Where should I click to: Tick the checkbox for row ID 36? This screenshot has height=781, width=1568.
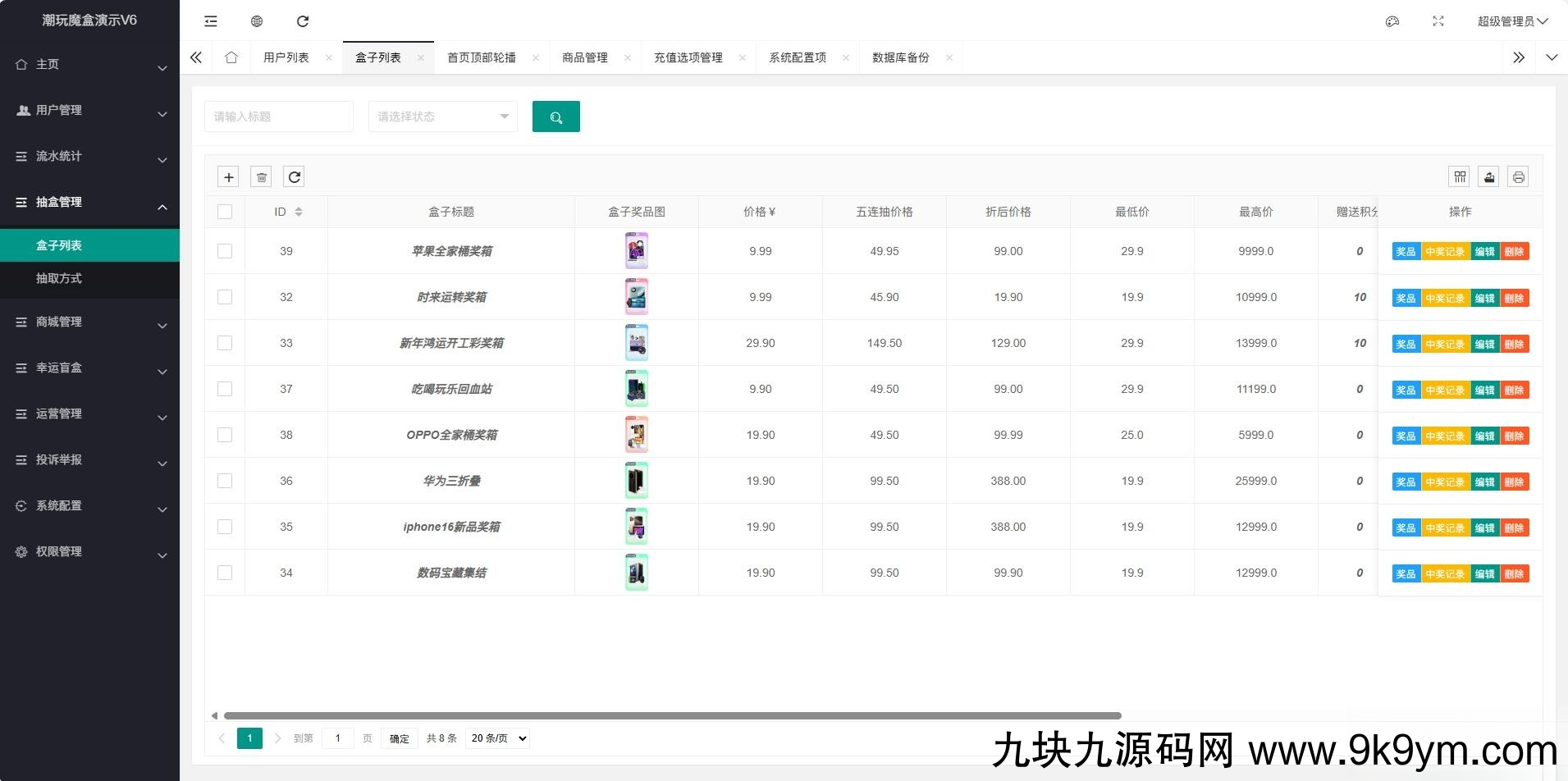coord(225,481)
